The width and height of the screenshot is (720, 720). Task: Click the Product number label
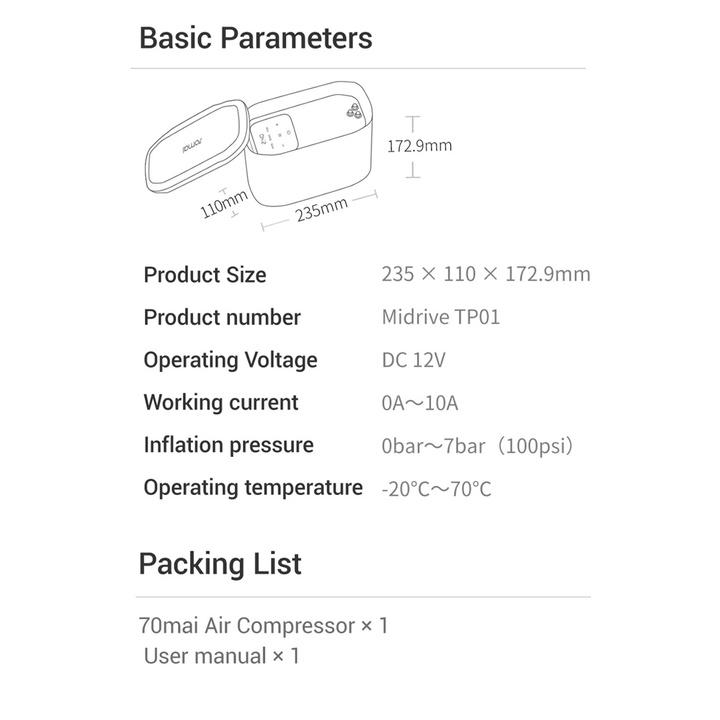222,318
